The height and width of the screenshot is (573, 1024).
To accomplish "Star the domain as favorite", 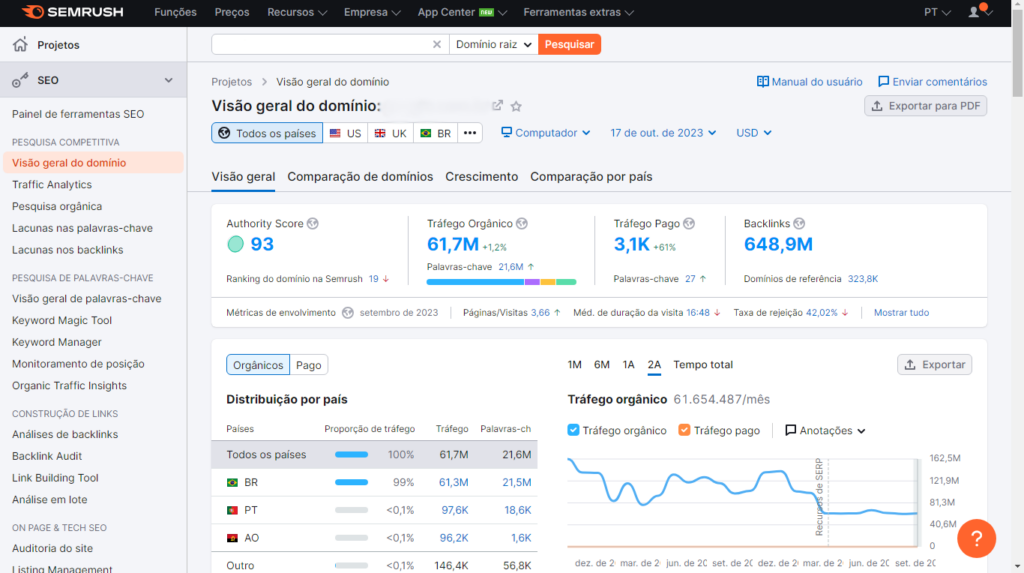I will [x=516, y=106].
